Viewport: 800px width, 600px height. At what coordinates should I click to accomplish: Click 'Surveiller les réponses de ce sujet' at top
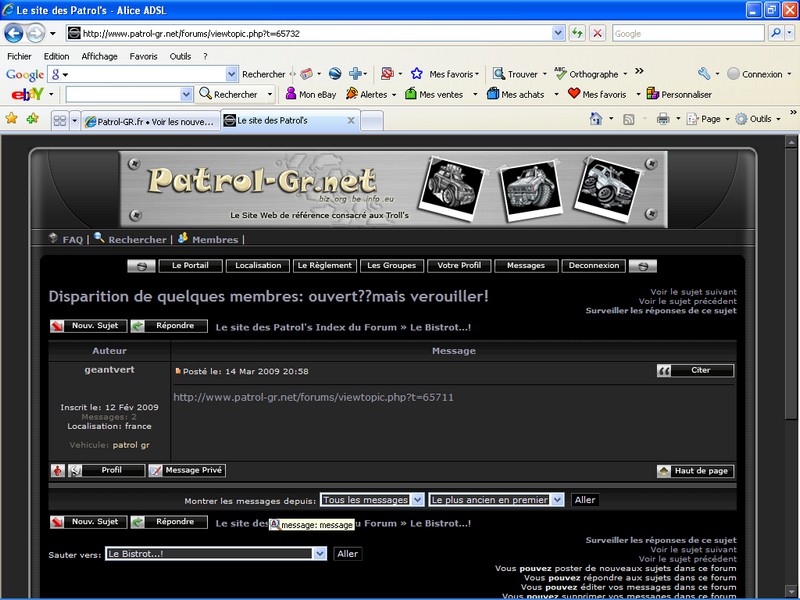pyautogui.click(x=661, y=311)
